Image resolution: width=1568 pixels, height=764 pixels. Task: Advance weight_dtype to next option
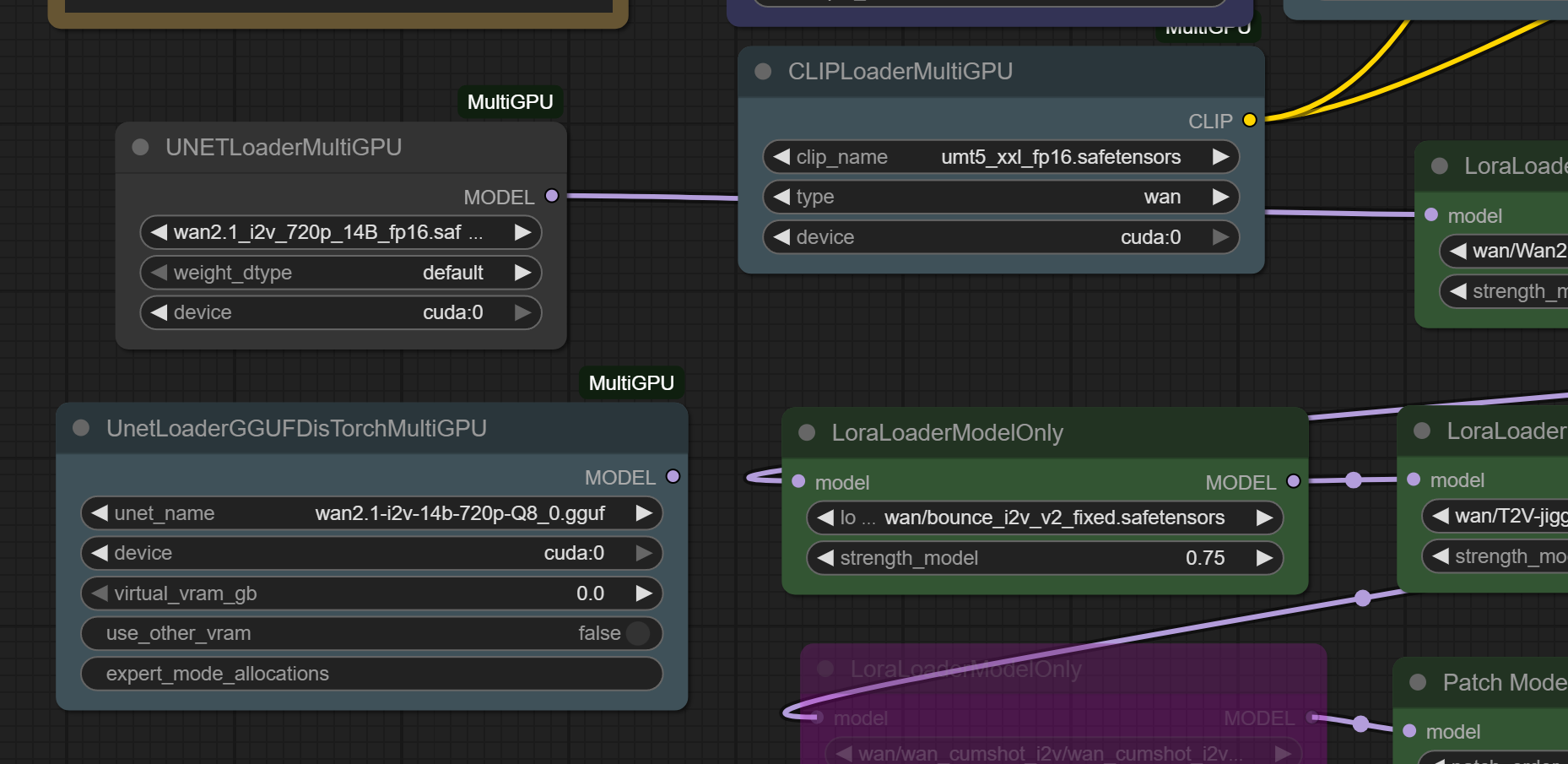[523, 273]
